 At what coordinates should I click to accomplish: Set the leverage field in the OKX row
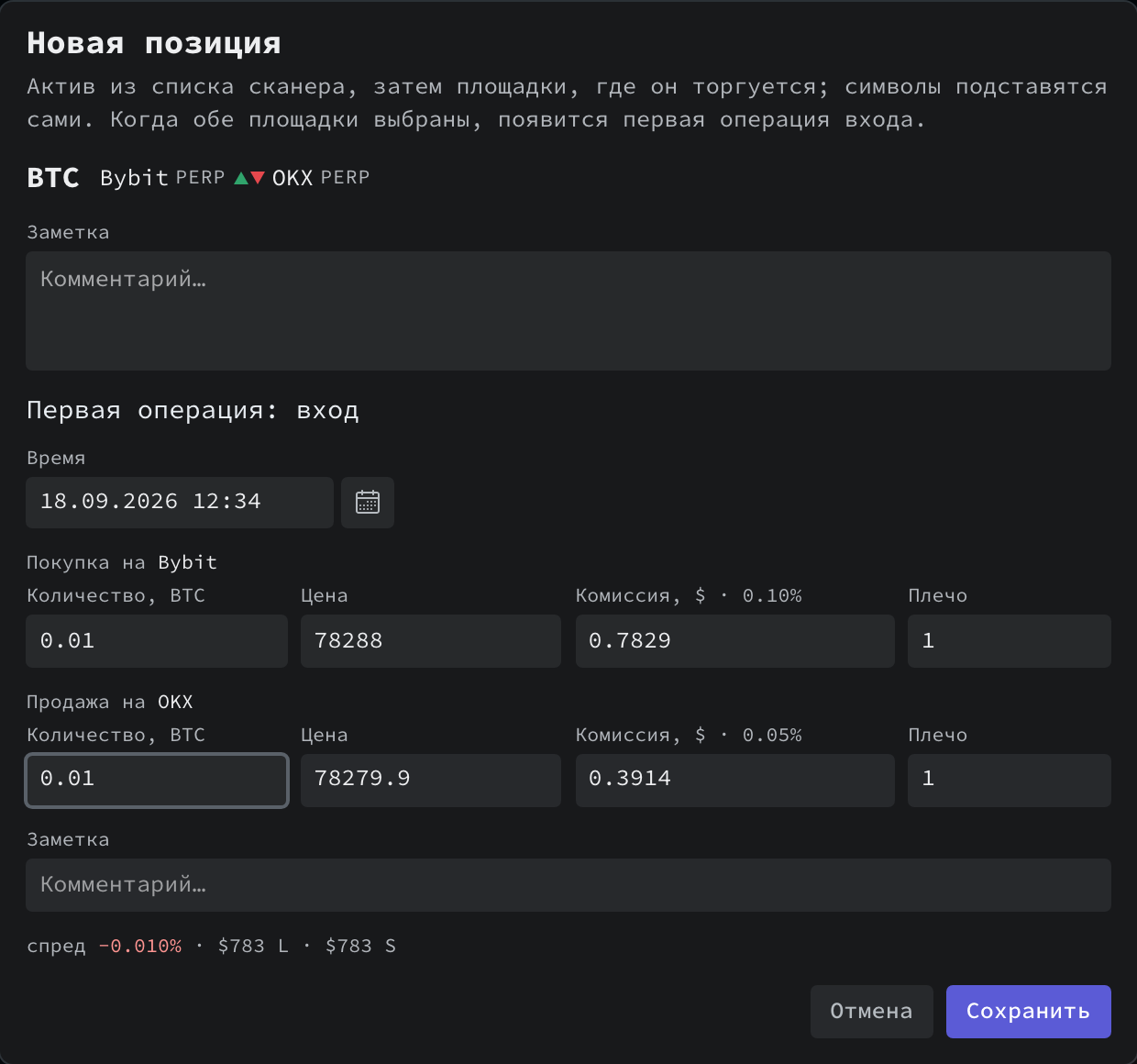click(1010, 781)
